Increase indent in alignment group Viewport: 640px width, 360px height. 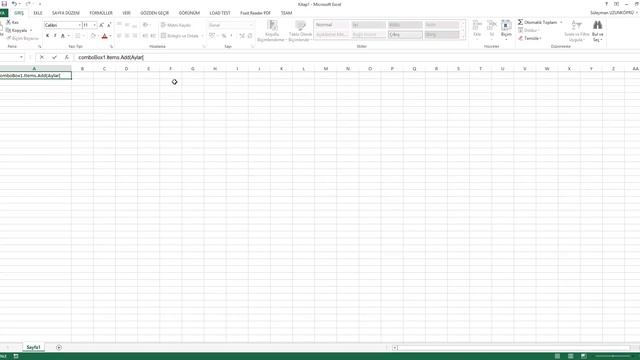pos(153,36)
